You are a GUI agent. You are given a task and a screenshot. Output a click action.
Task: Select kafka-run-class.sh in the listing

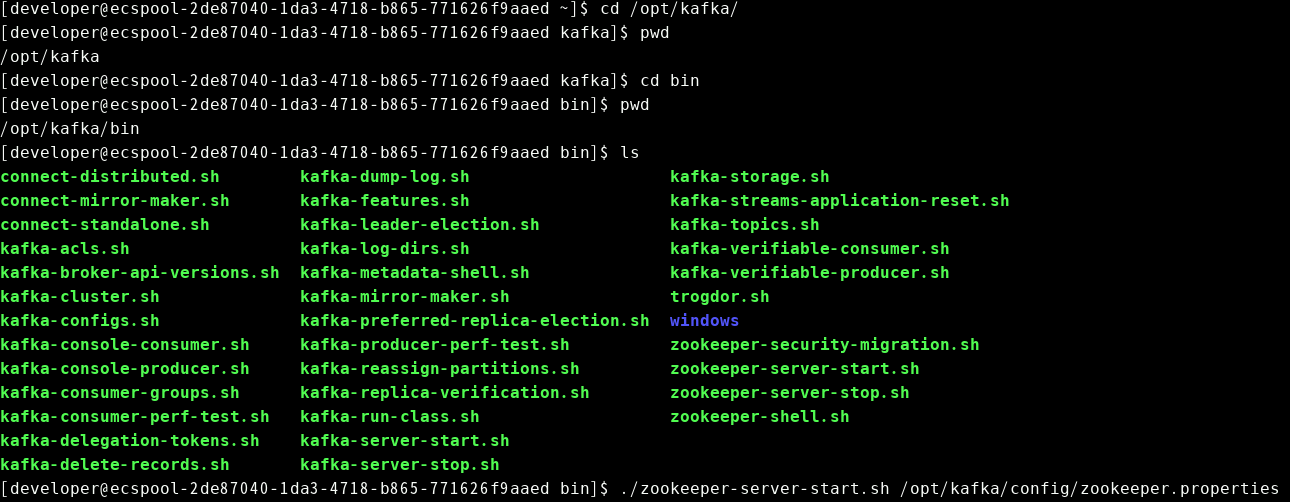389,417
